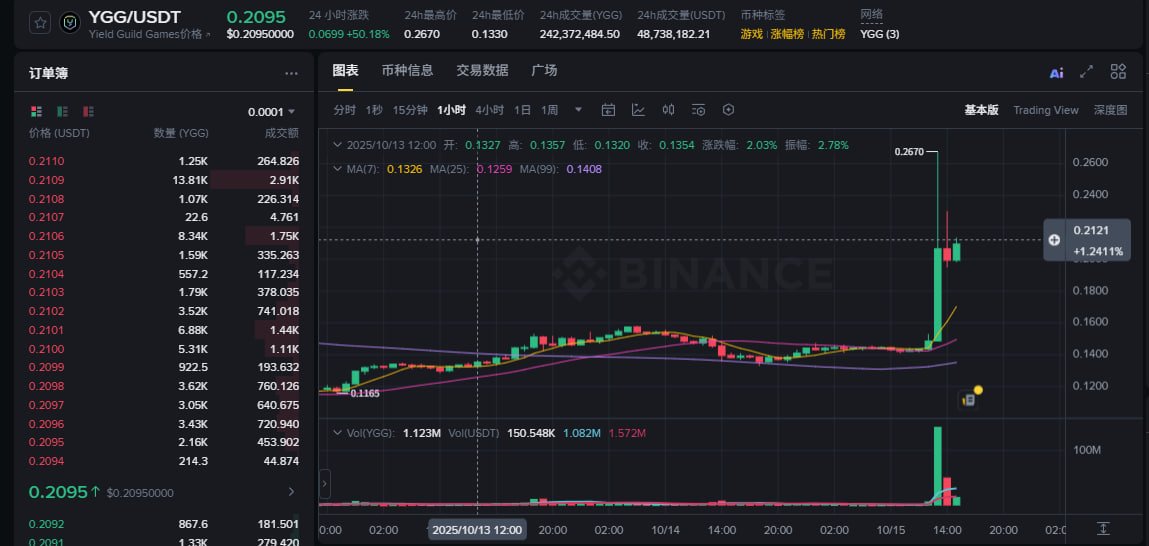Open the Ai analysis tool
The image size is (1149, 546).
pyautogui.click(x=1056, y=72)
